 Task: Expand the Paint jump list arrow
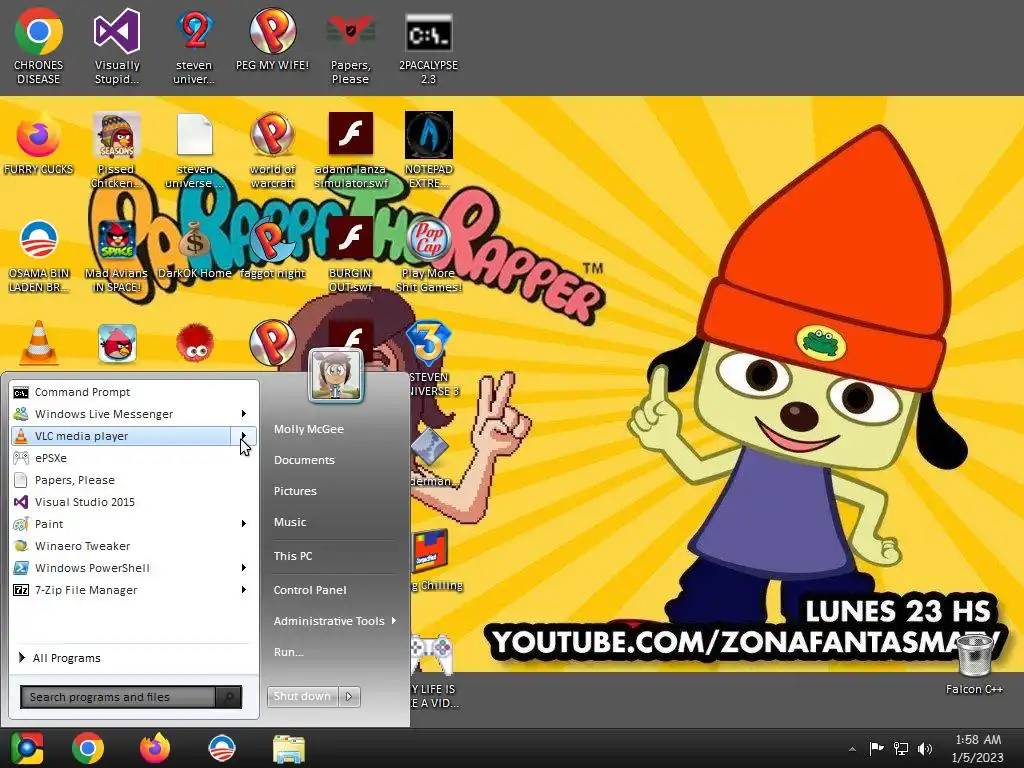pyautogui.click(x=244, y=524)
